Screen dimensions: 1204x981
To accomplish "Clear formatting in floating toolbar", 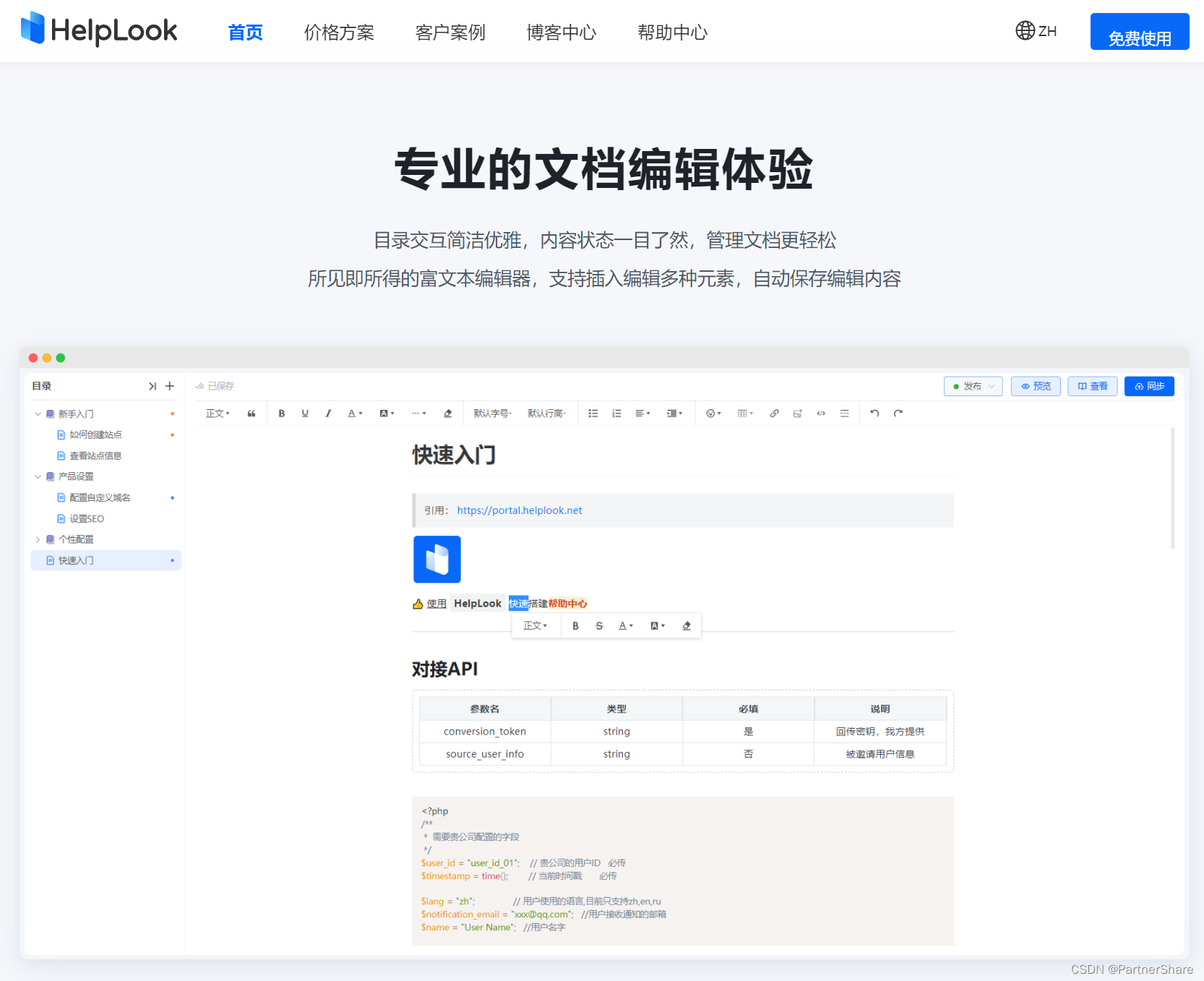I will click(x=687, y=626).
